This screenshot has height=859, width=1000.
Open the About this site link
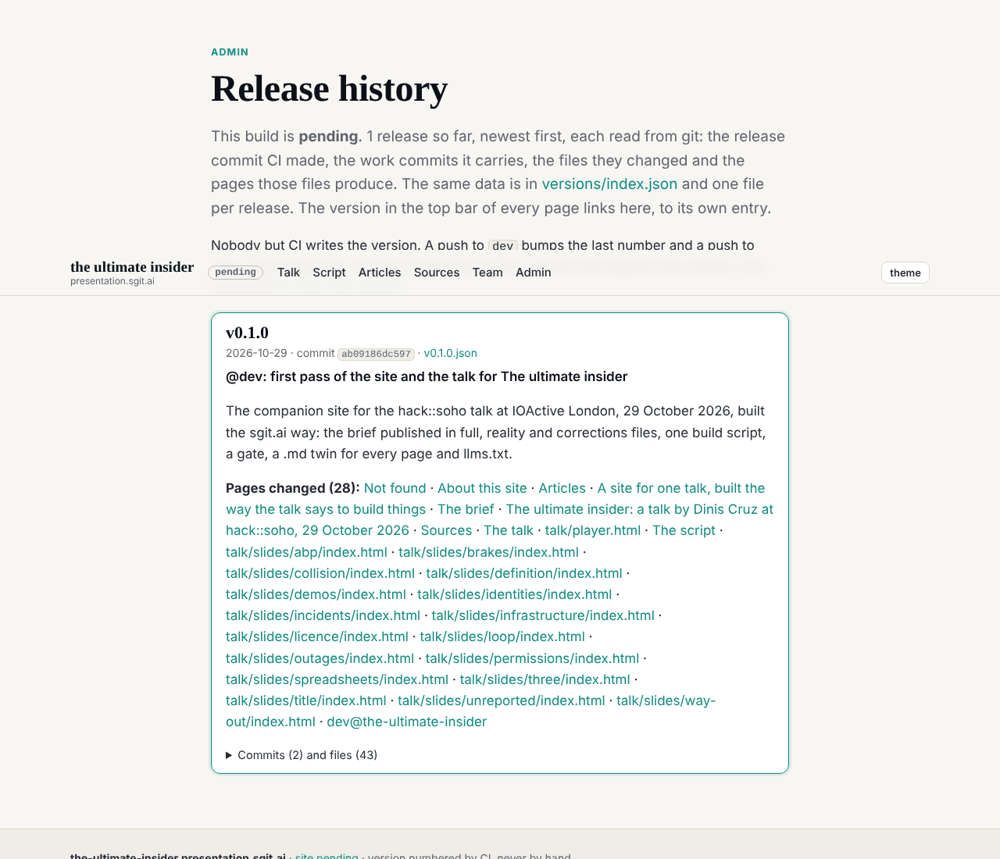point(482,488)
